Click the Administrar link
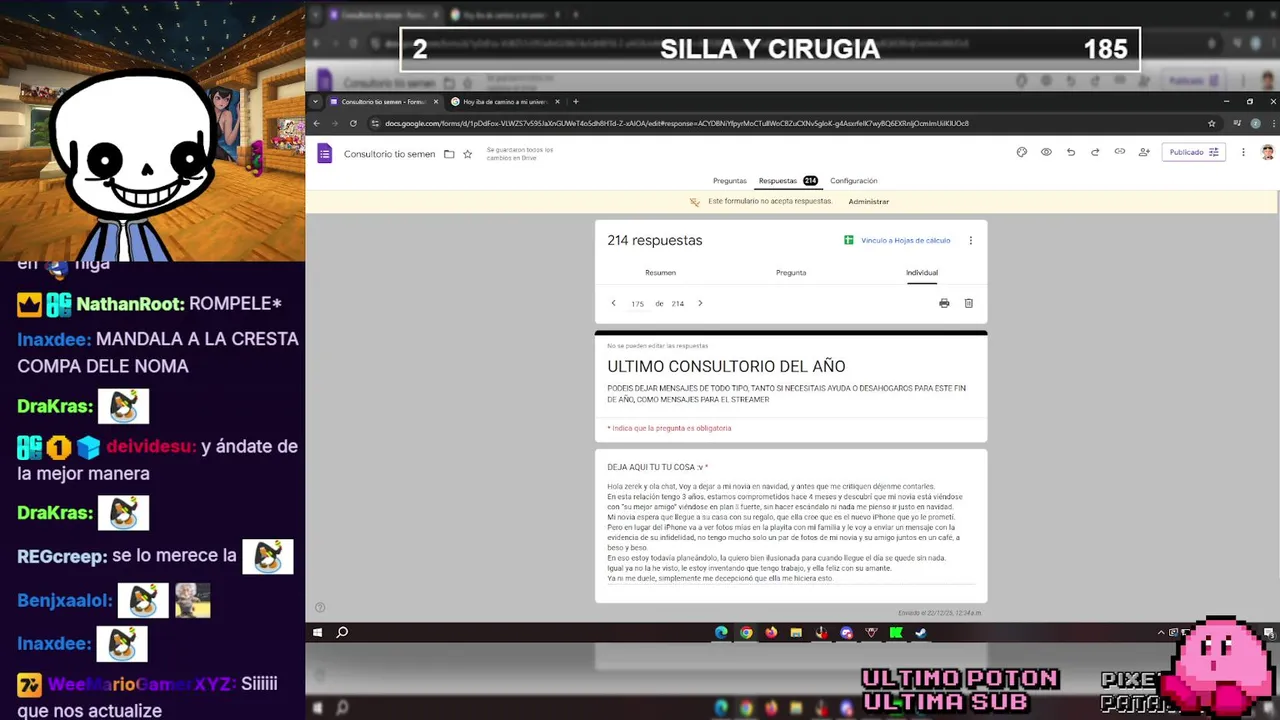1280x720 pixels. pyautogui.click(x=868, y=202)
